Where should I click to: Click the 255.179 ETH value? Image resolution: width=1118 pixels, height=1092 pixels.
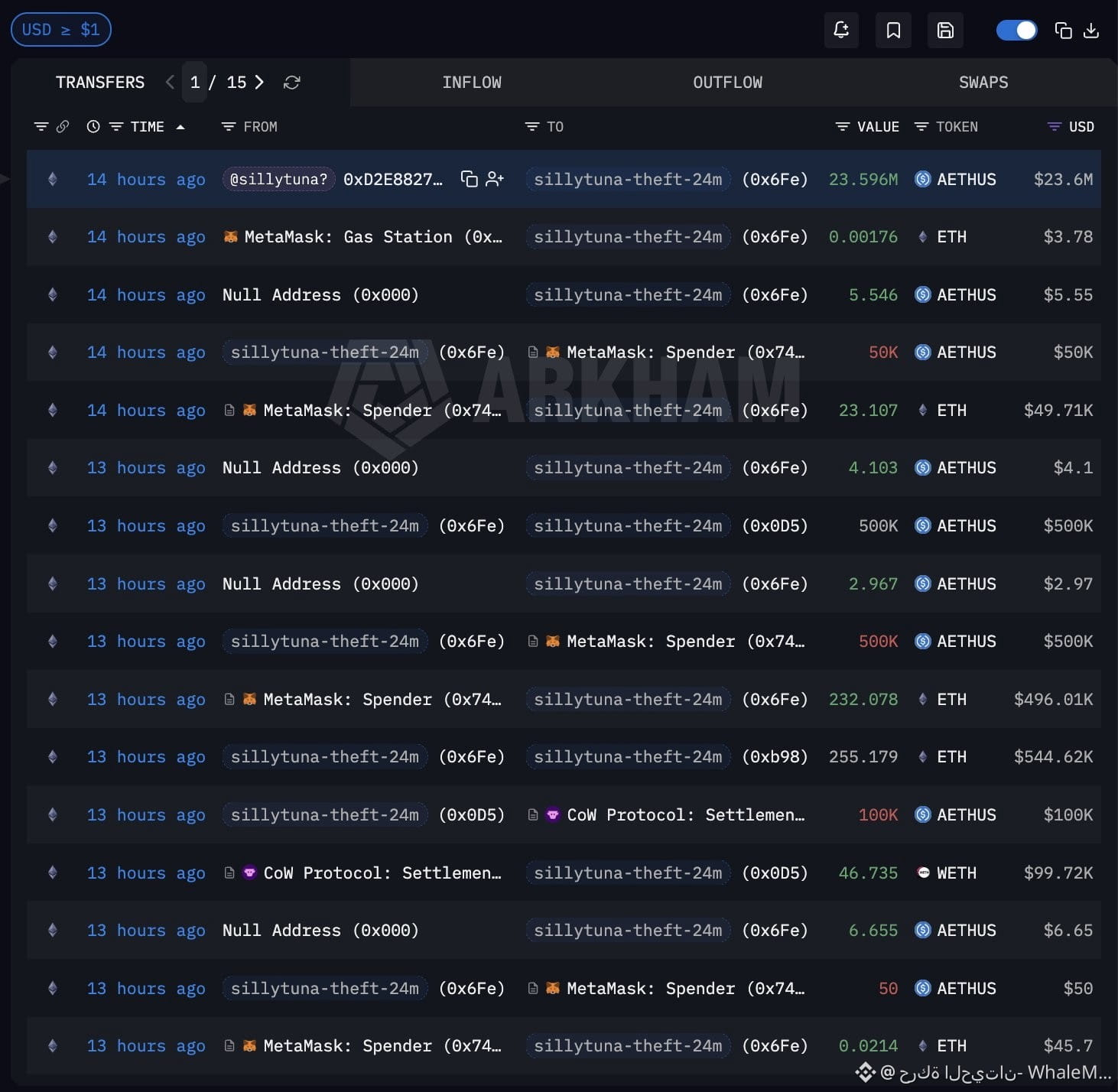863,757
